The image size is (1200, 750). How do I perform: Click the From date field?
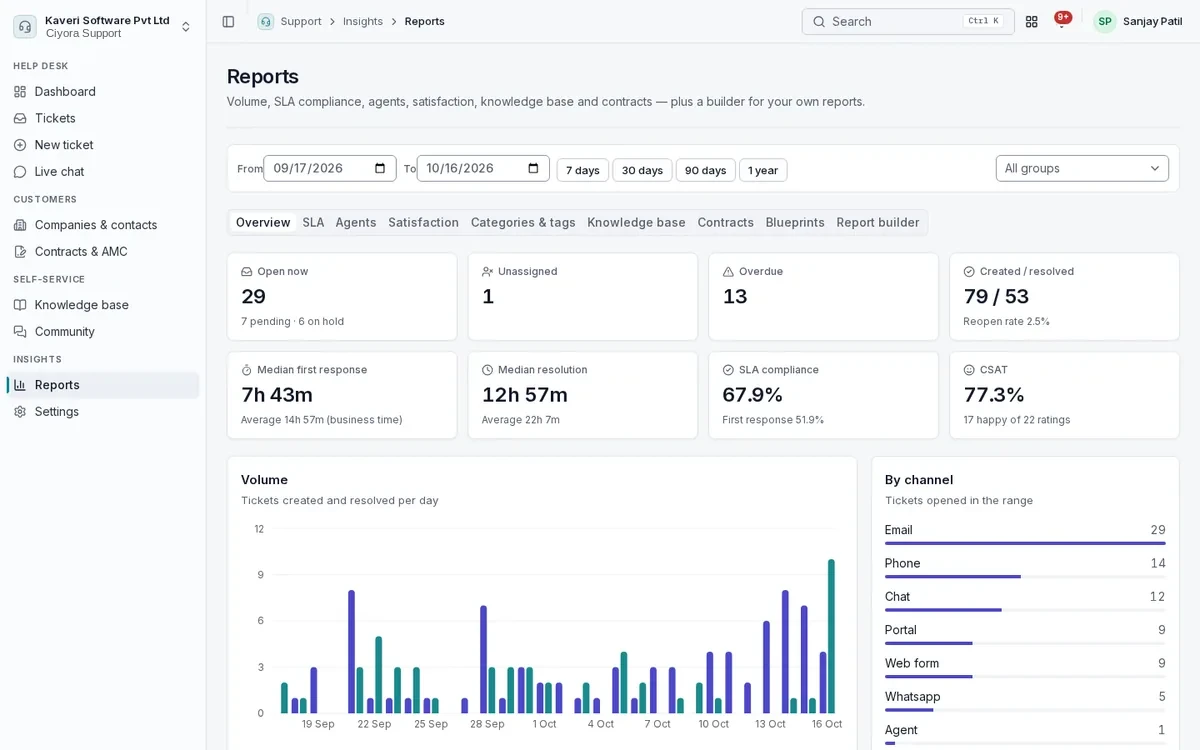(x=330, y=168)
